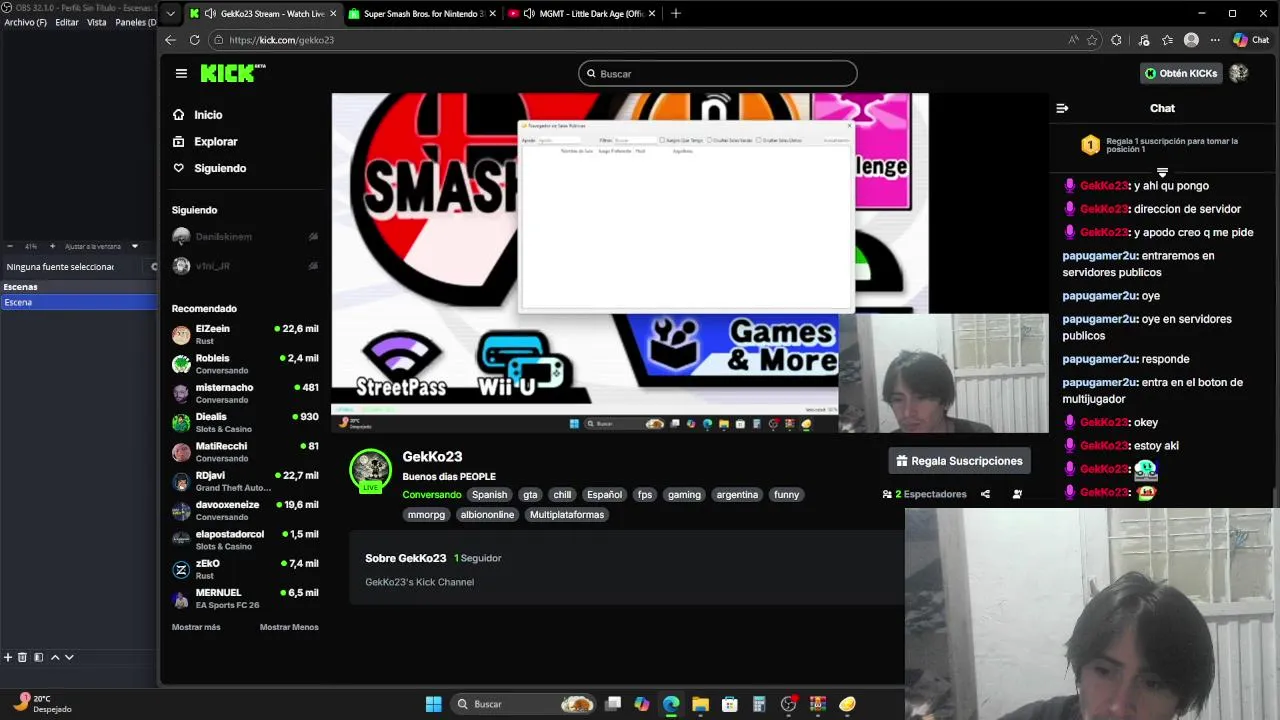The height and width of the screenshot is (720, 1280).
Task: Open the OBS Vista menu
Action: [x=97, y=22]
